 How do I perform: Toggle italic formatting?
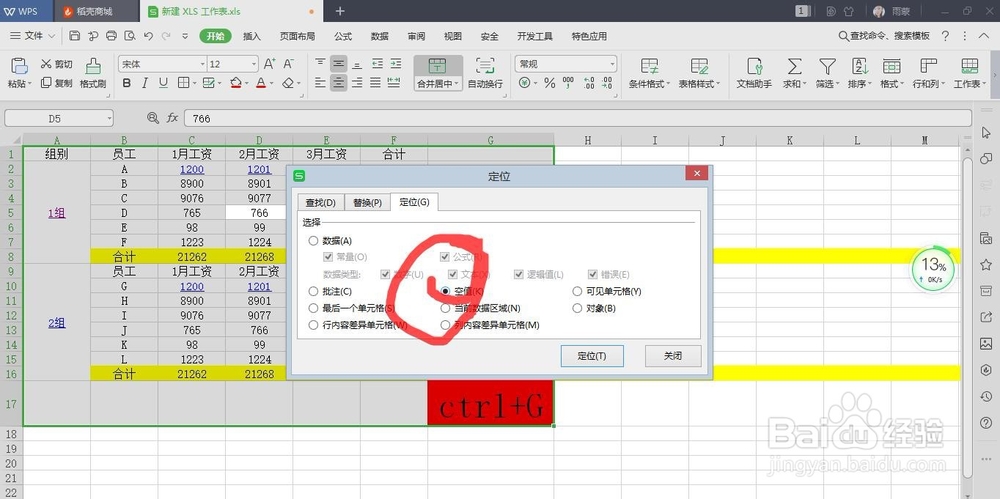(x=145, y=83)
